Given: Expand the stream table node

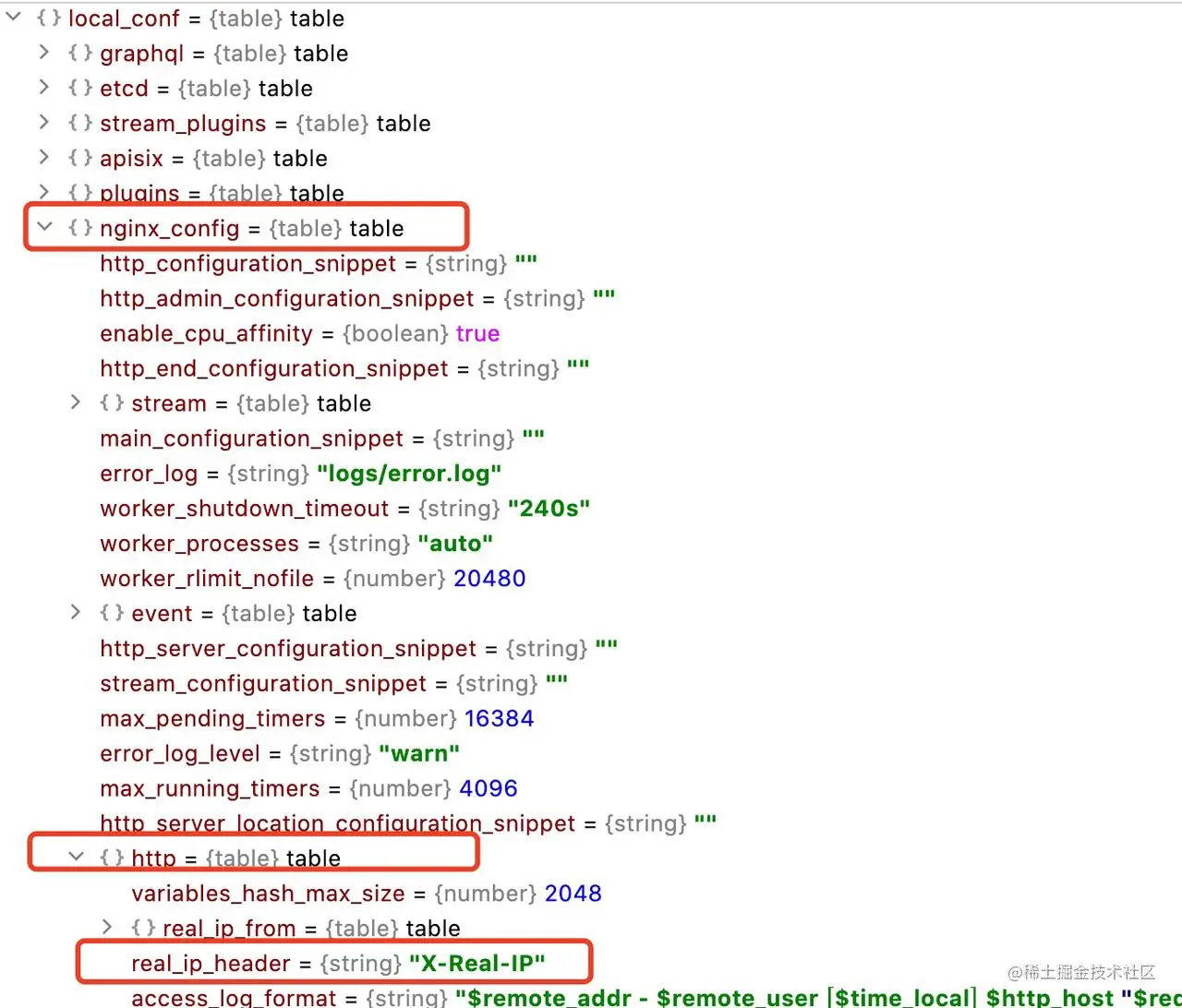Looking at the screenshot, I should coord(76,402).
